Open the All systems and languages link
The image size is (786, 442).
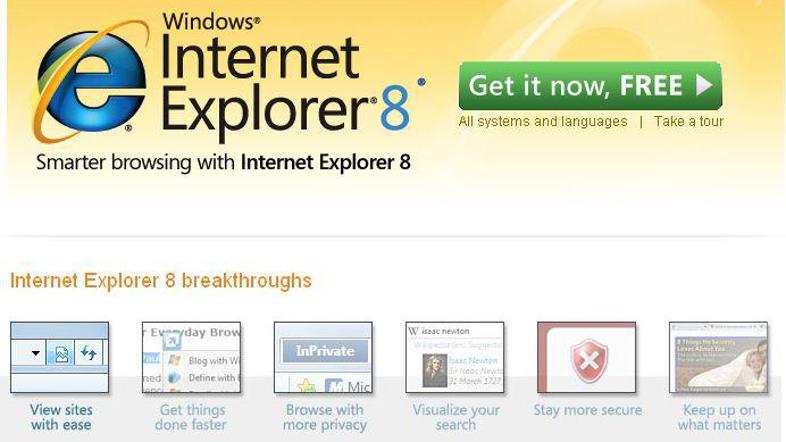click(x=542, y=122)
